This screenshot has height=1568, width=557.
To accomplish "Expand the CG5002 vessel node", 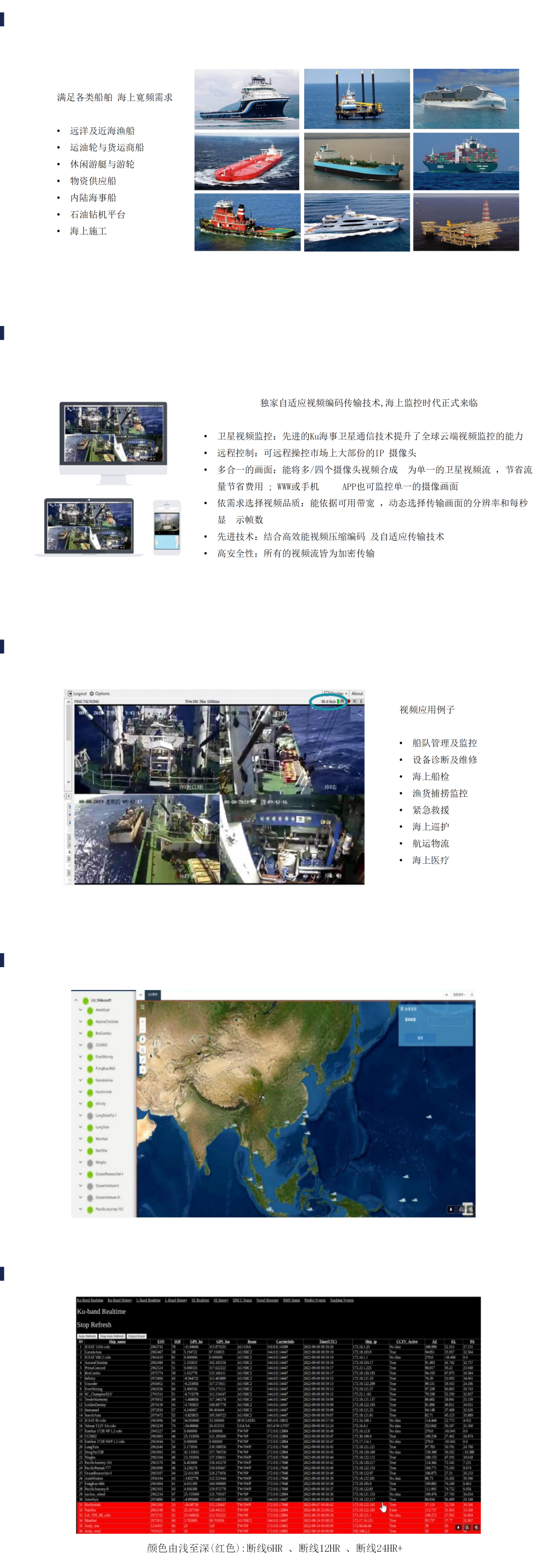I will pos(80,1045).
